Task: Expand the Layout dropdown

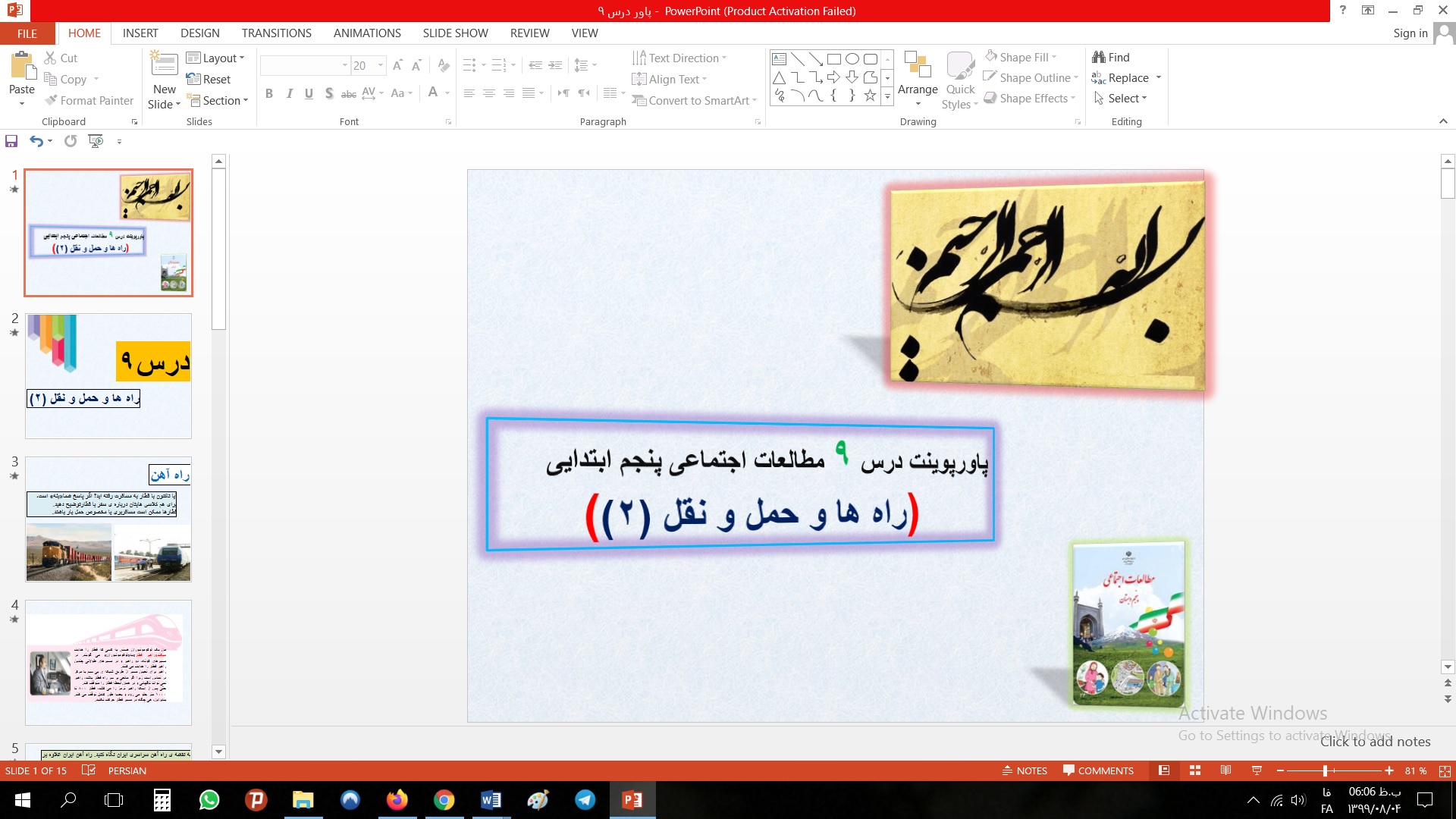Action: tap(216, 58)
